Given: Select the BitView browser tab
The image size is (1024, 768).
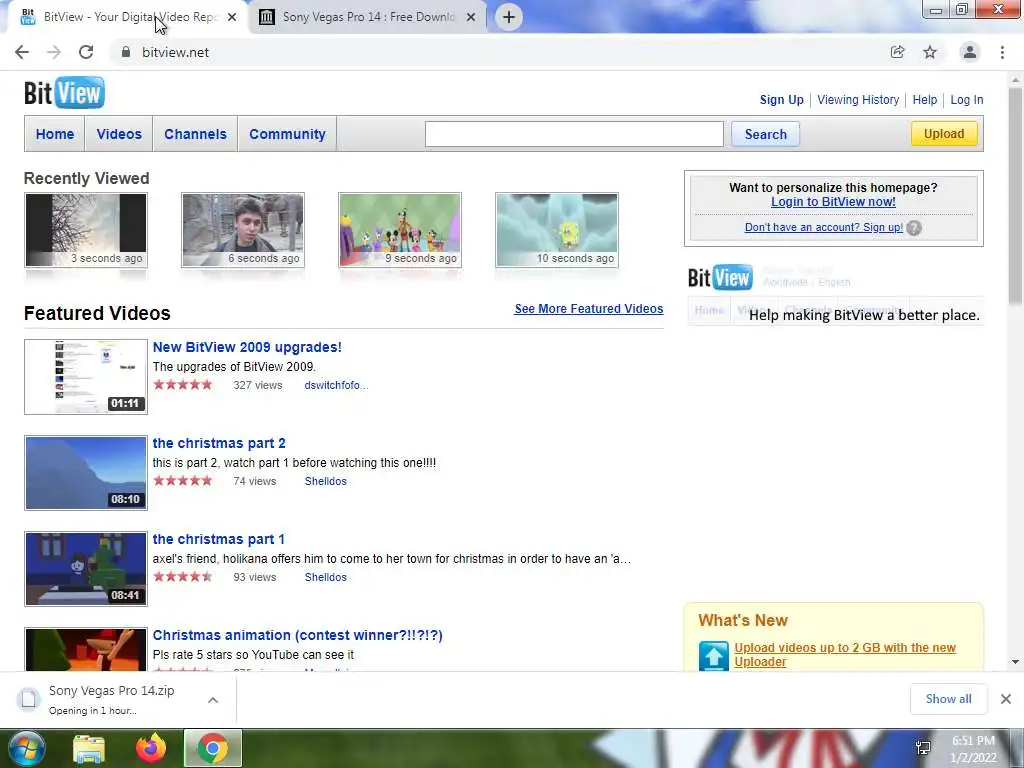Looking at the screenshot, I should click(128, 17).
